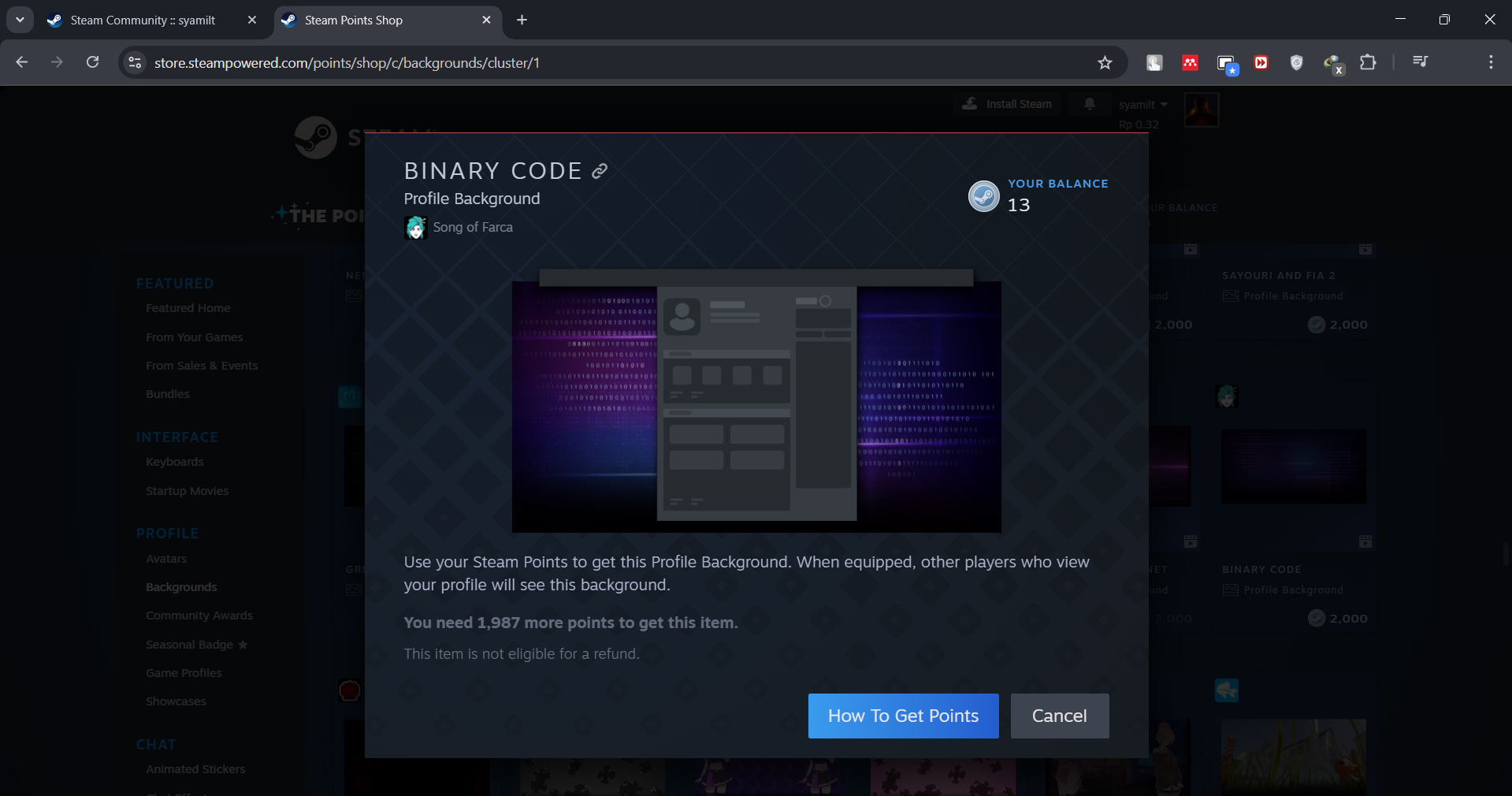Open a new browser tab
The image size is (1512, 796).
(x=522, y=20)
